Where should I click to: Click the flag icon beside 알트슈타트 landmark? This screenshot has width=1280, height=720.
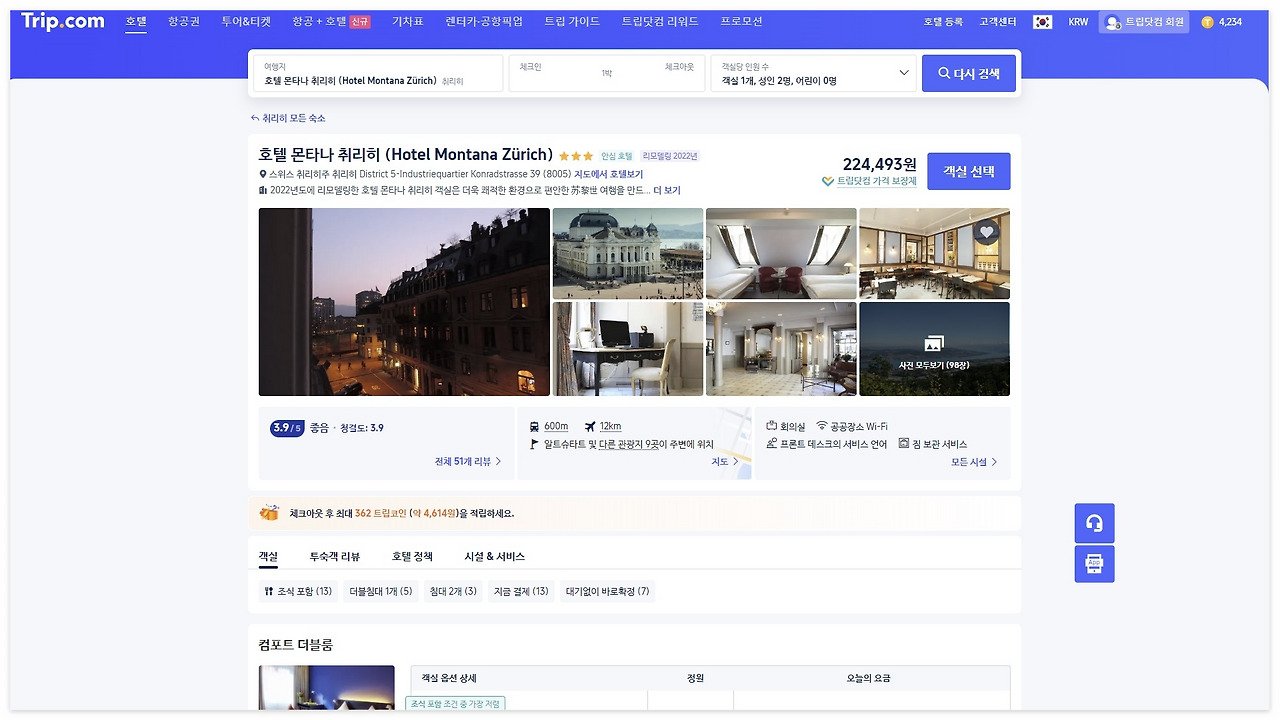[535, 444]
